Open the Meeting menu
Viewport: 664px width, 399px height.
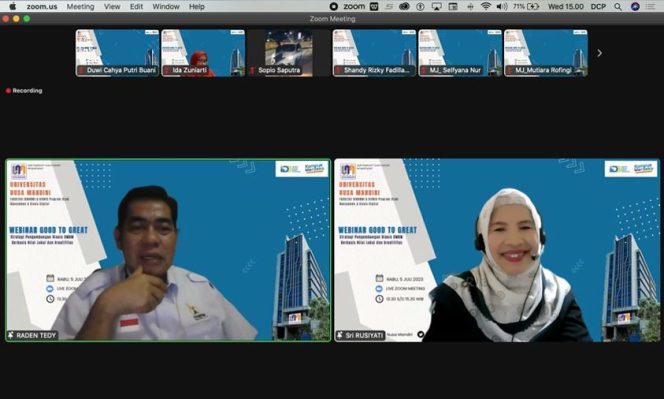[80, 7]
